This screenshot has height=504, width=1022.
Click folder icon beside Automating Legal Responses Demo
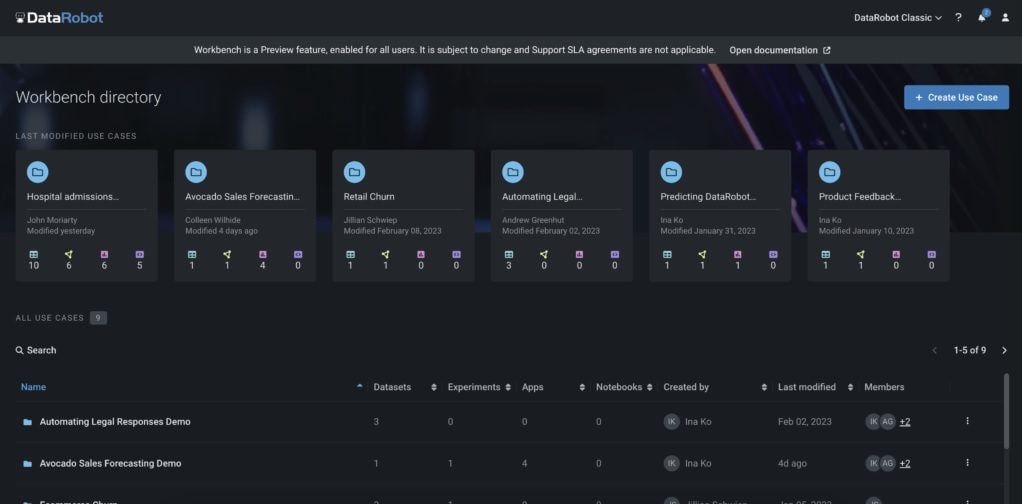27,422
